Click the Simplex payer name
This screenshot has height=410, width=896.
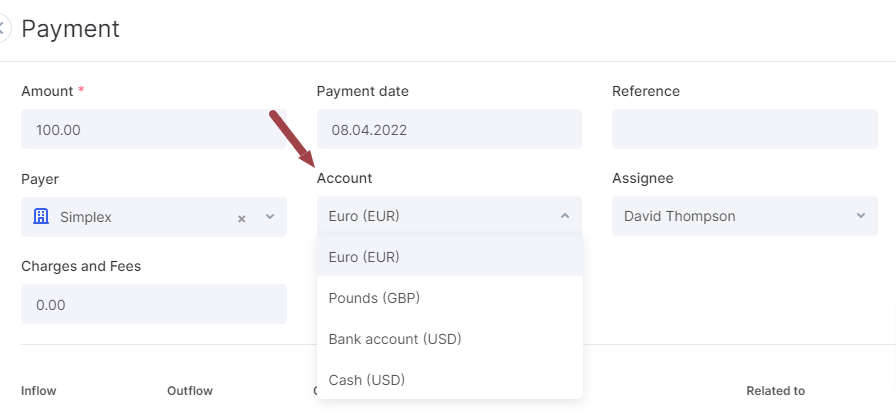click(86, 217)
